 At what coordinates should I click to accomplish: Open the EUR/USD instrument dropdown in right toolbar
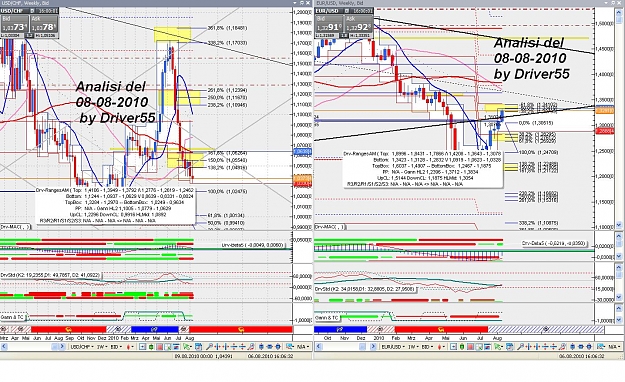tap(393, 347)
